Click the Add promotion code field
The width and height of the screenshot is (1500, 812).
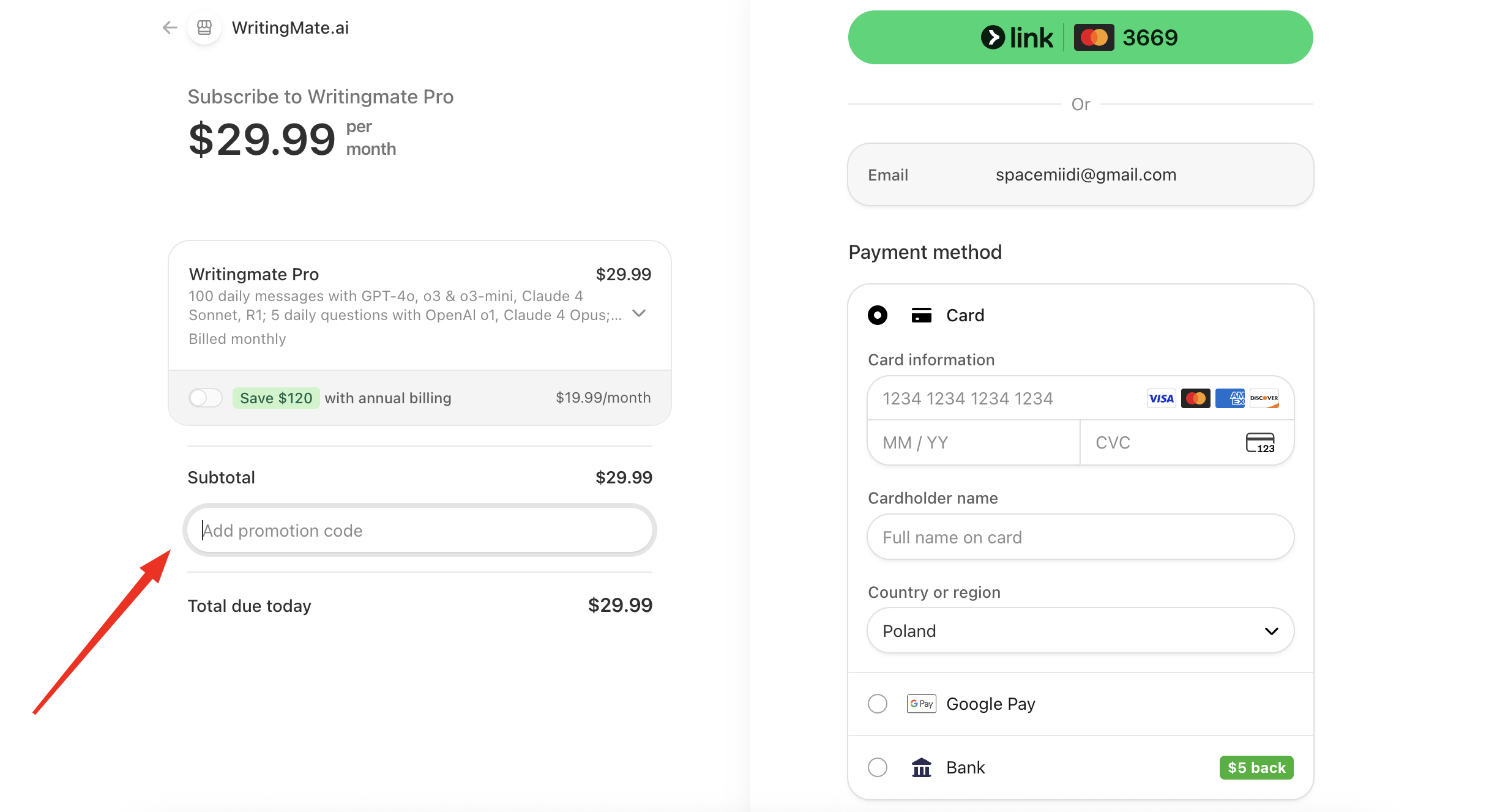click(420, 531)
